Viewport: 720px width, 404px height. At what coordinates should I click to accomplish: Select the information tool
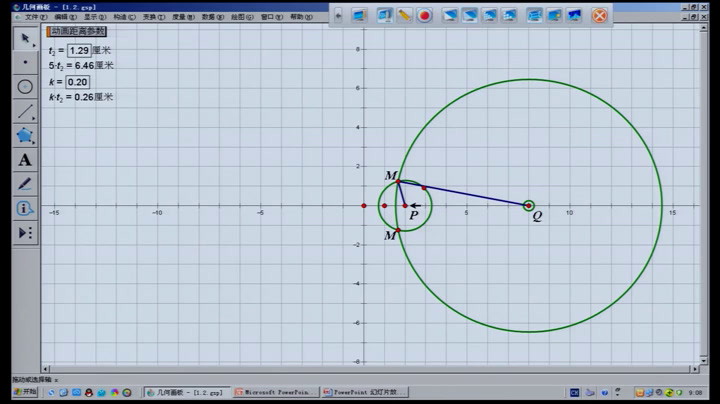25,208
